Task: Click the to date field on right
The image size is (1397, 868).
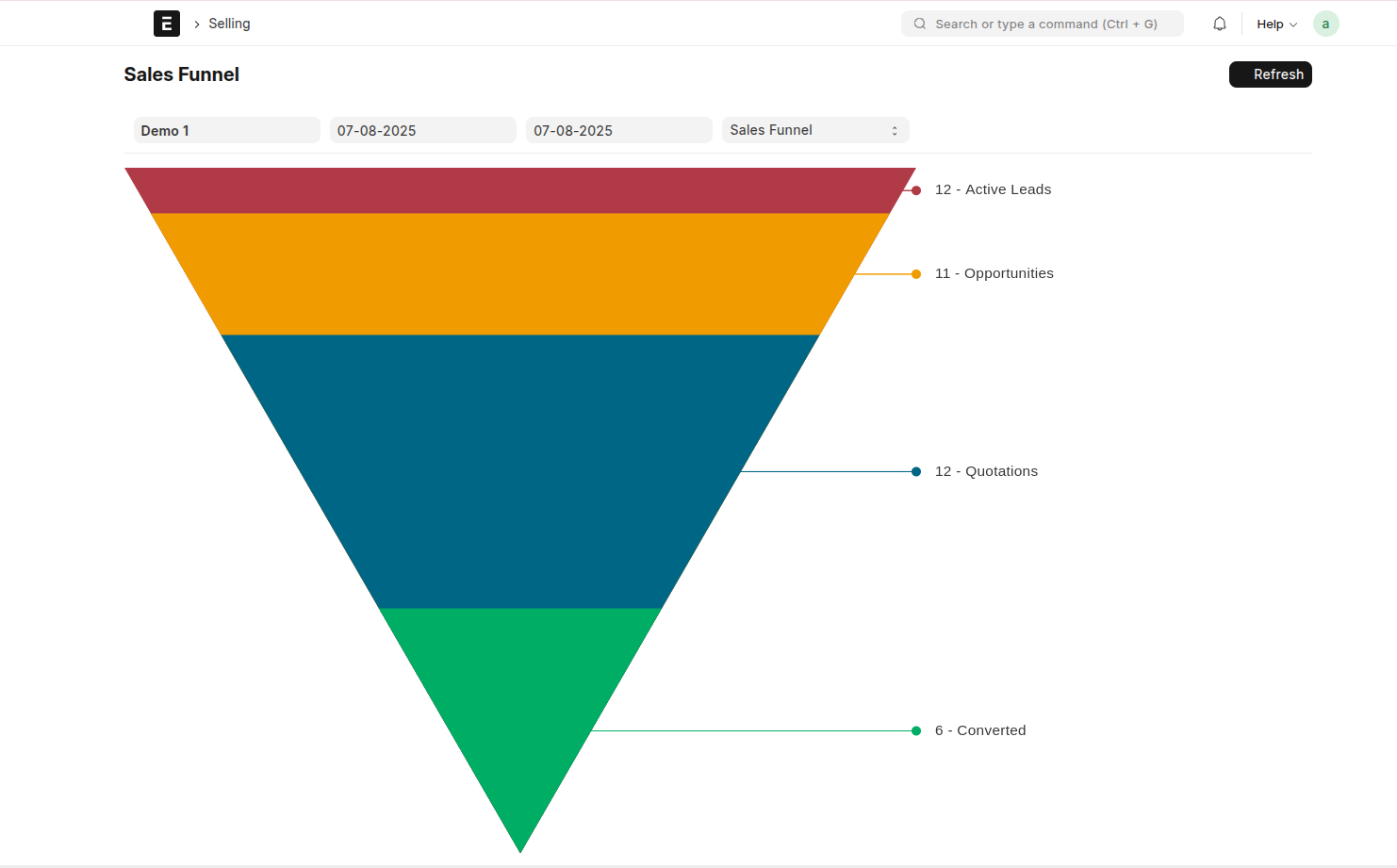Action: [x=618, y=130]
